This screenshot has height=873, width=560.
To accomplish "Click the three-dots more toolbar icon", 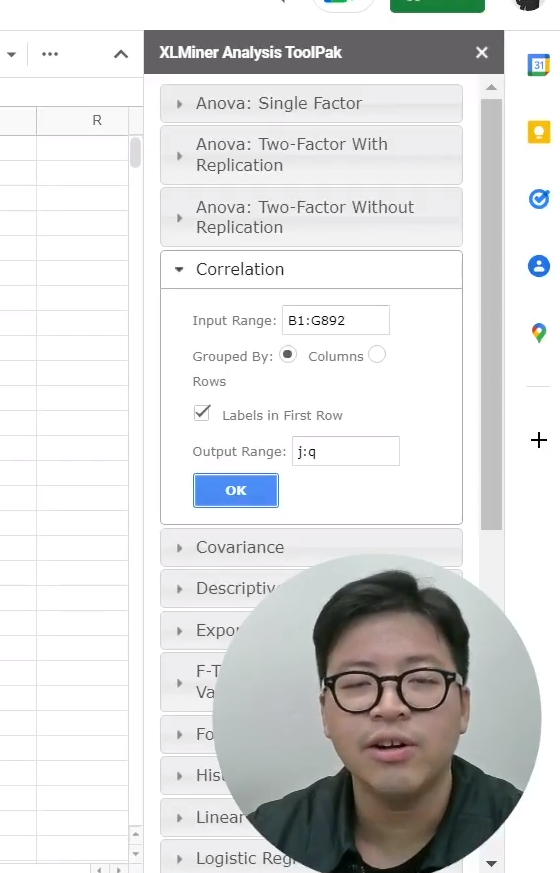I will tap(50, 54).
